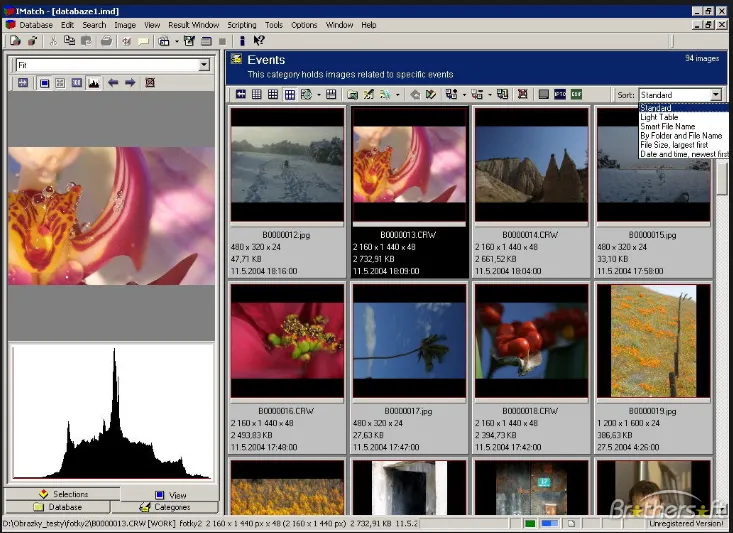
Task: Select thumbnail B0000012.jpg snowy landscape
Action: 287,165
